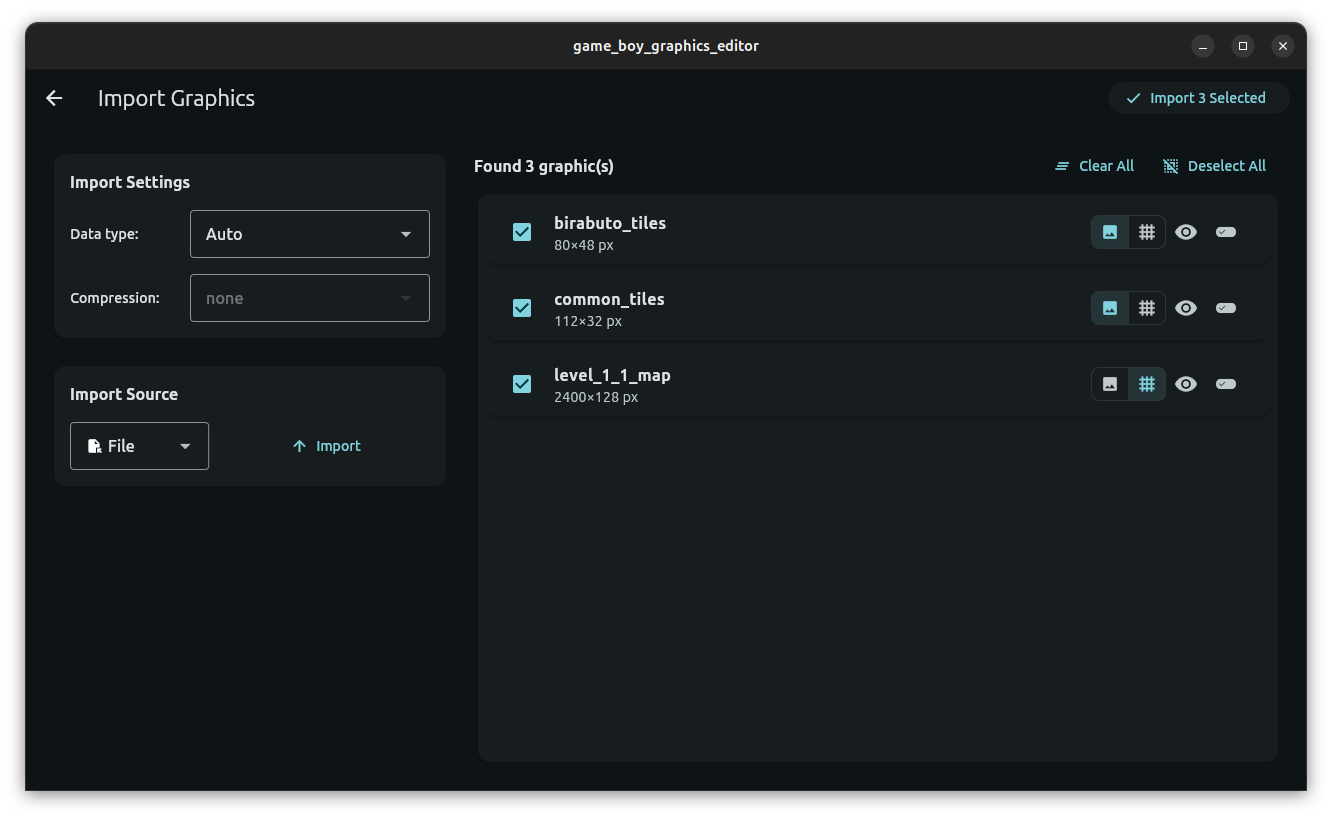The width and height of the screenshot is (1332, 819).
Task: Go back using the arrow beside Import Graphics
Action: pyautogui.click(x=54, y=98)
